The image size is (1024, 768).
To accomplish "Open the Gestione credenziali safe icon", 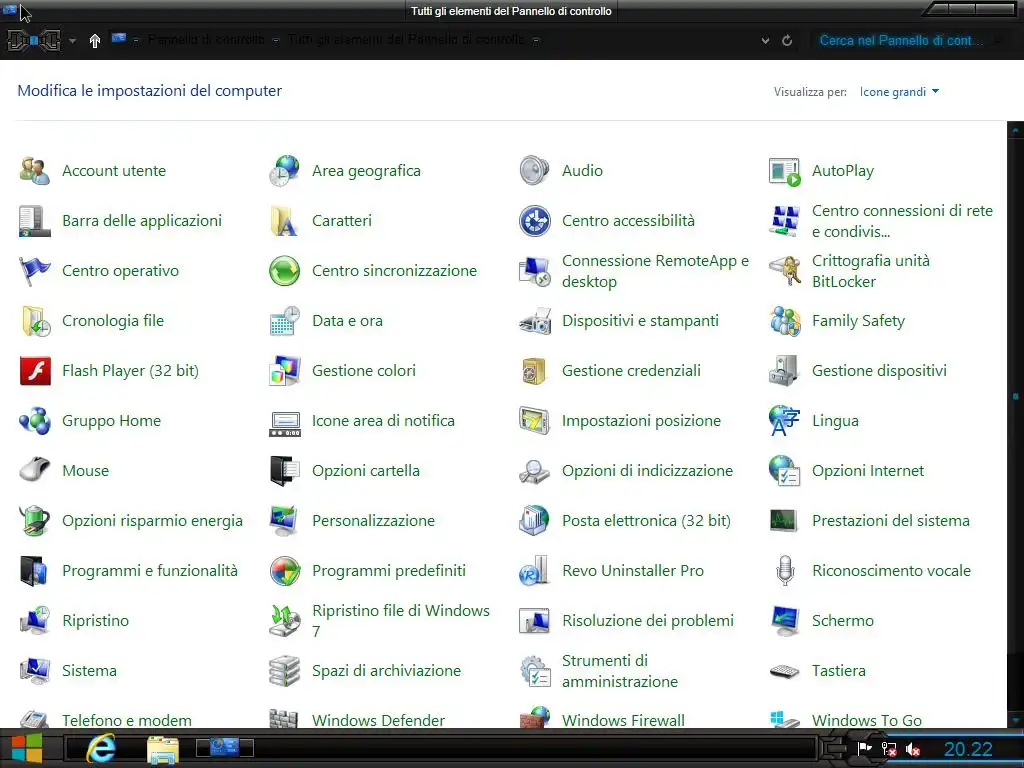I will point(535,371).
